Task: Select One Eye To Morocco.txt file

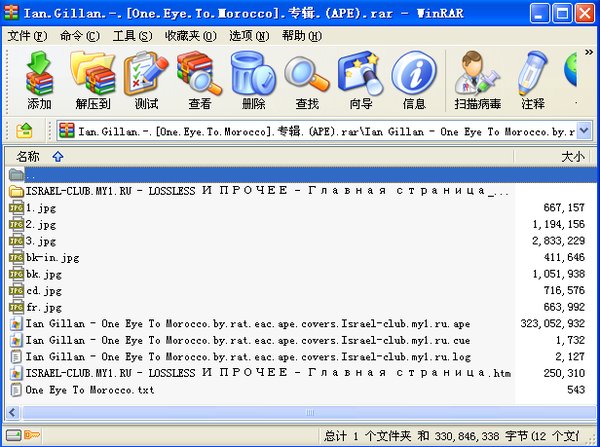Action: pyautogui.click(x=301, y=390)
